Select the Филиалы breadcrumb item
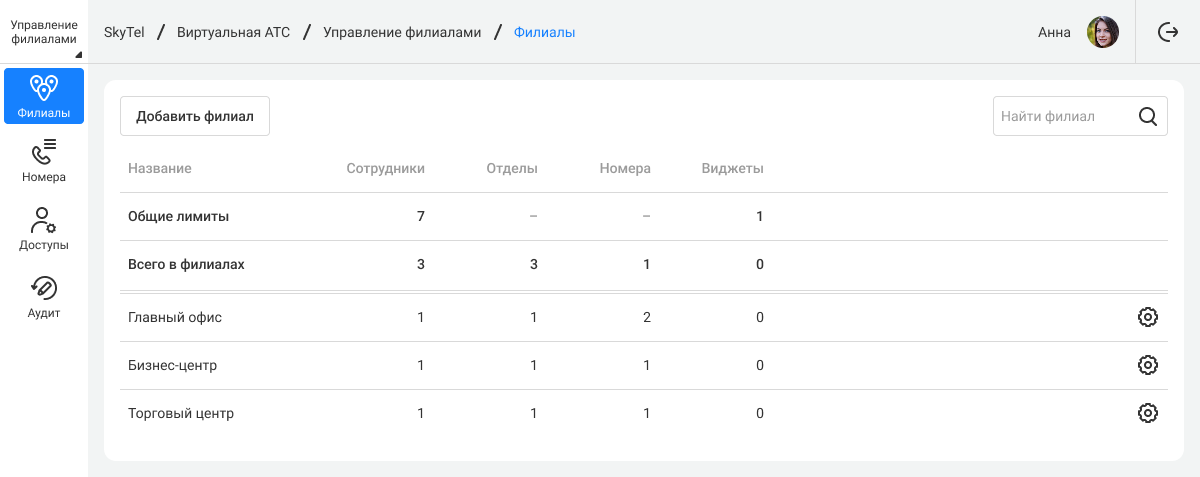 coord(544,32)
